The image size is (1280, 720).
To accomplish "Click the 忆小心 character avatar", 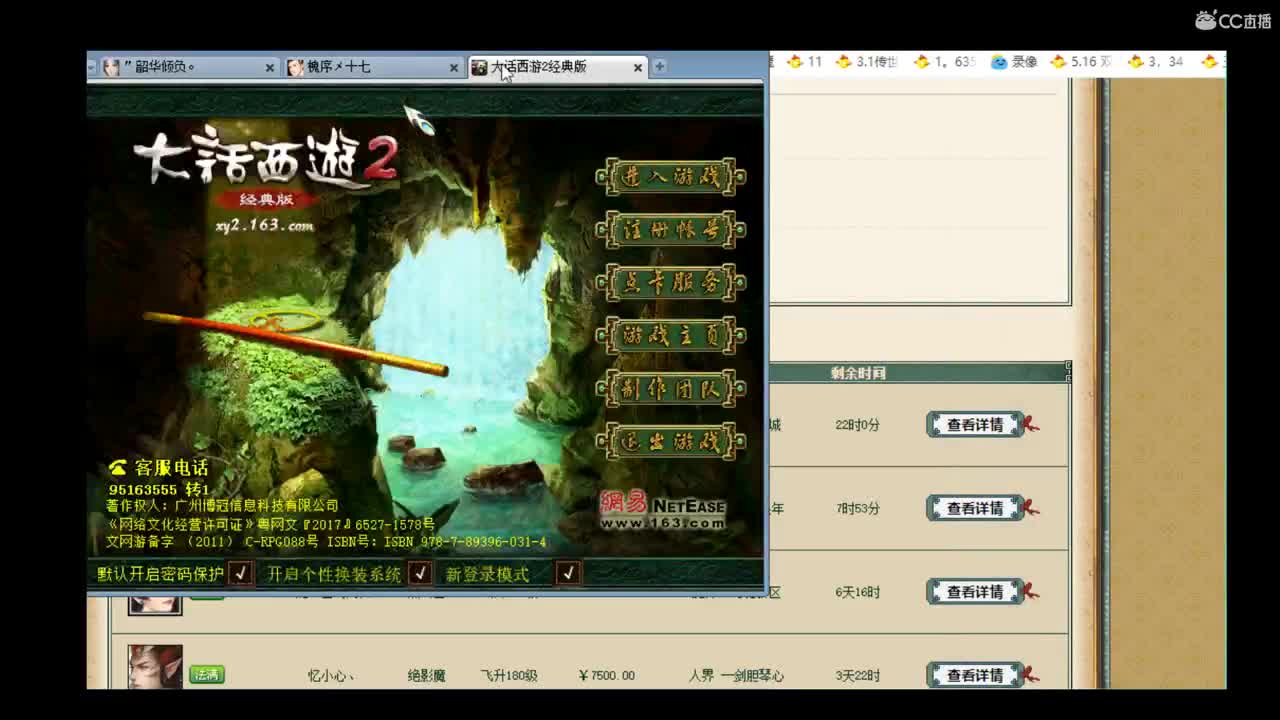I will pyautogui.click(x=155, y=667).
